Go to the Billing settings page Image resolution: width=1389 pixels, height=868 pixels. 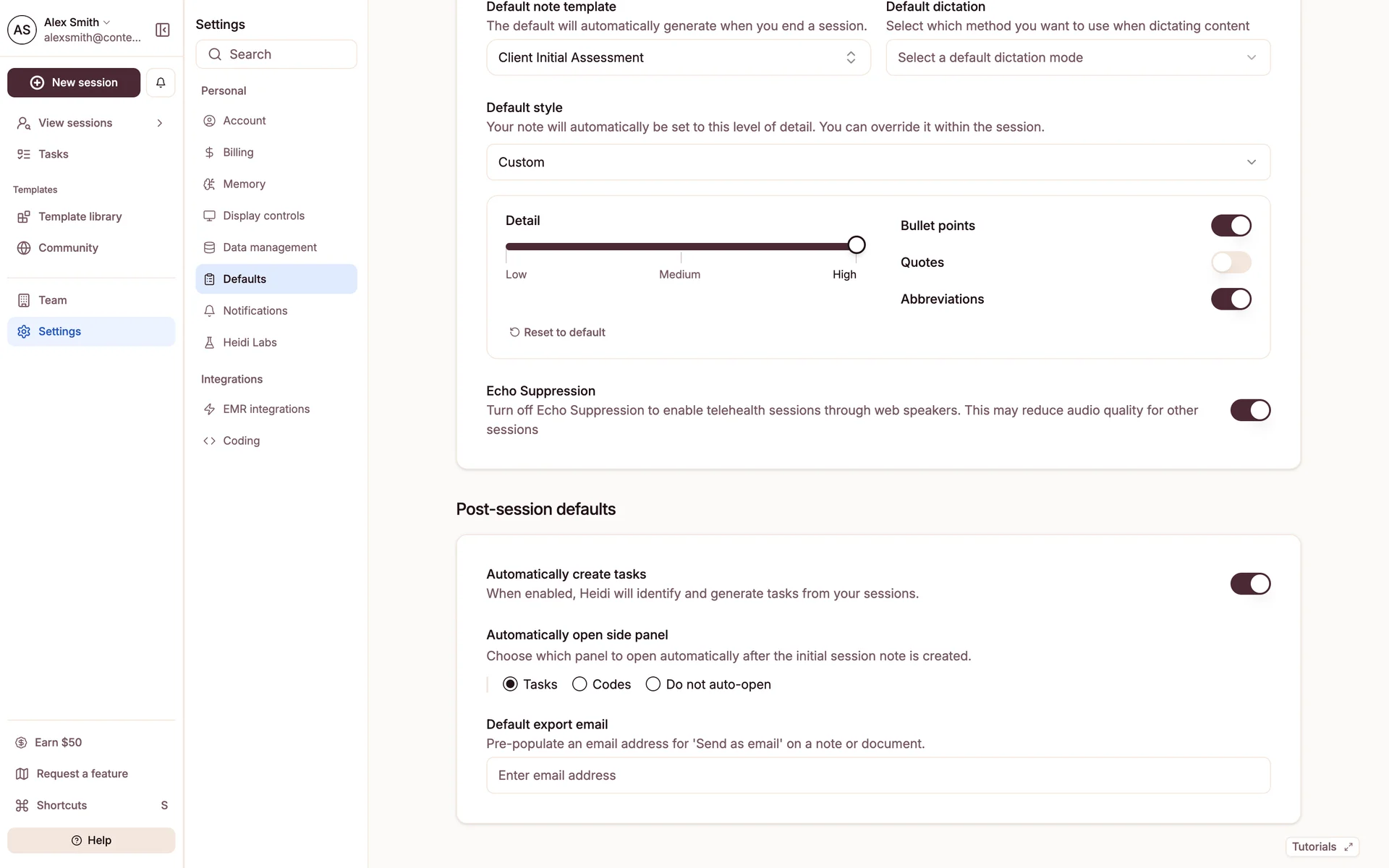click(238, 153)
